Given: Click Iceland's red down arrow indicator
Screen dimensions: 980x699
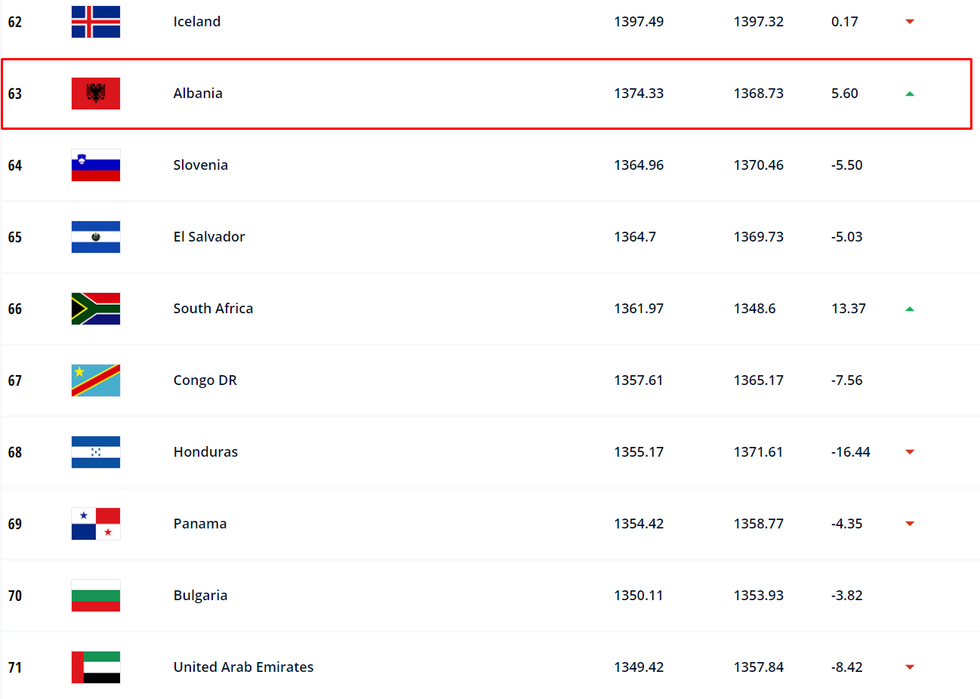Looking at the screenshot, I should coord(910,22).
